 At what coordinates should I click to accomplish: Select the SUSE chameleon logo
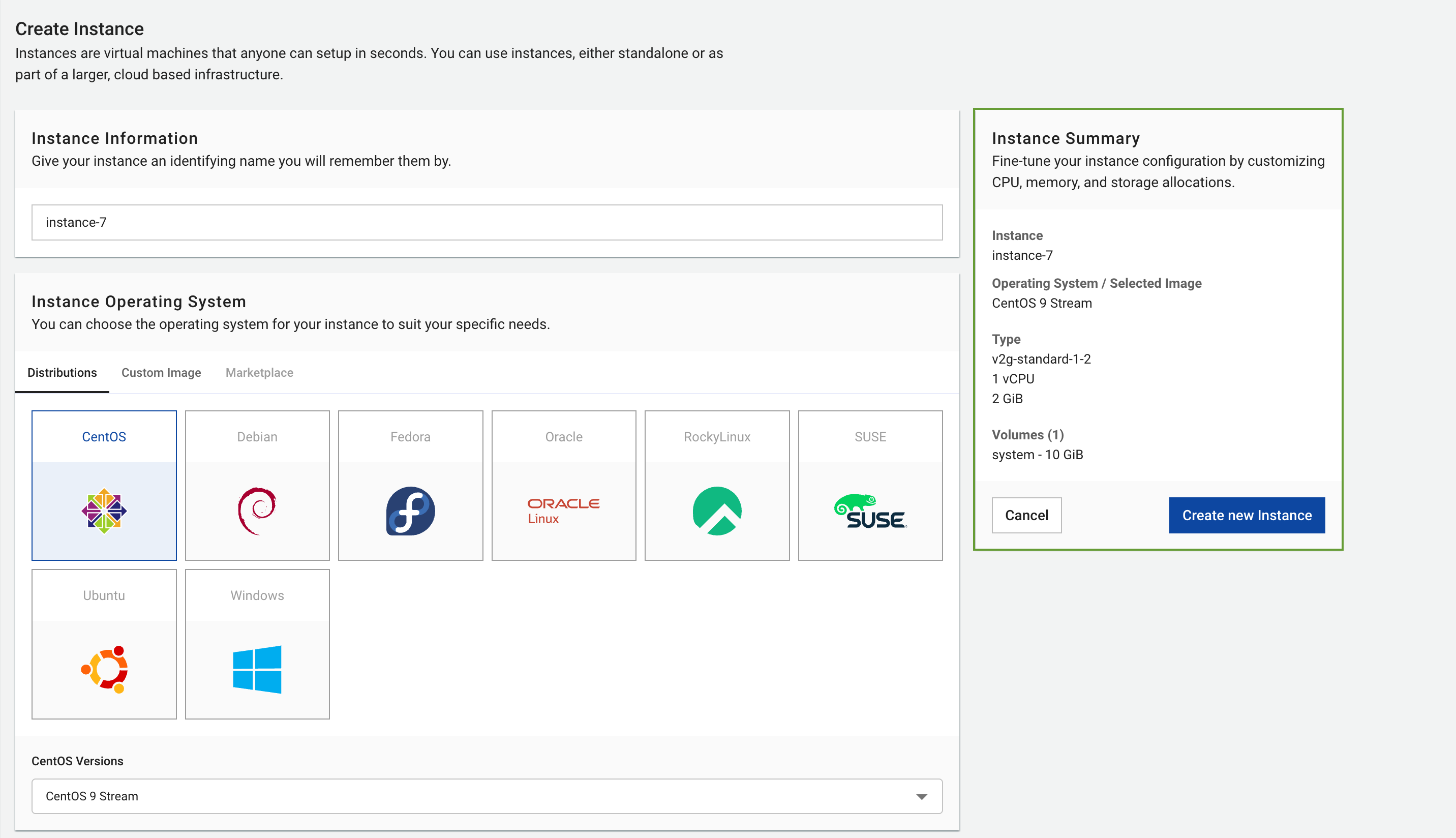coord(870,511)
